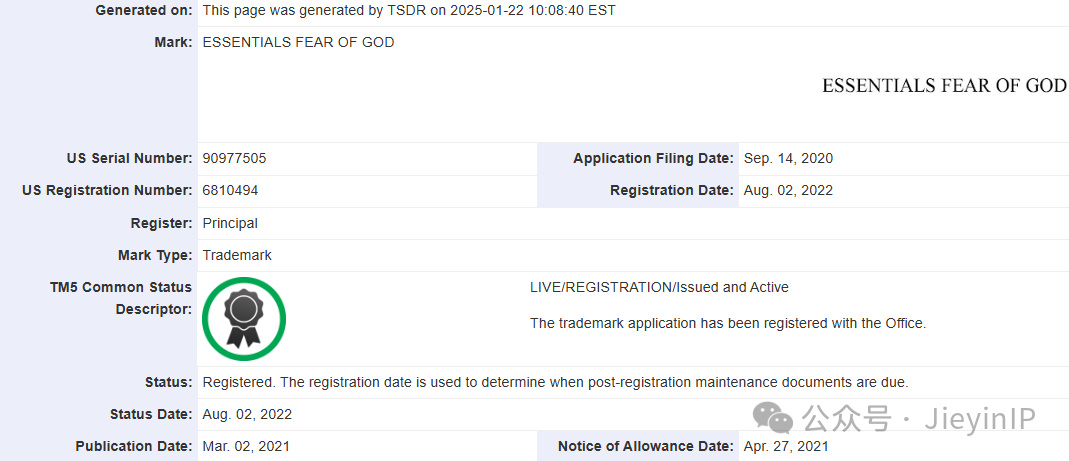The image size is (1069, 461).
Task: Click the Mark Type value Trademark
Action: coord(237,255)
